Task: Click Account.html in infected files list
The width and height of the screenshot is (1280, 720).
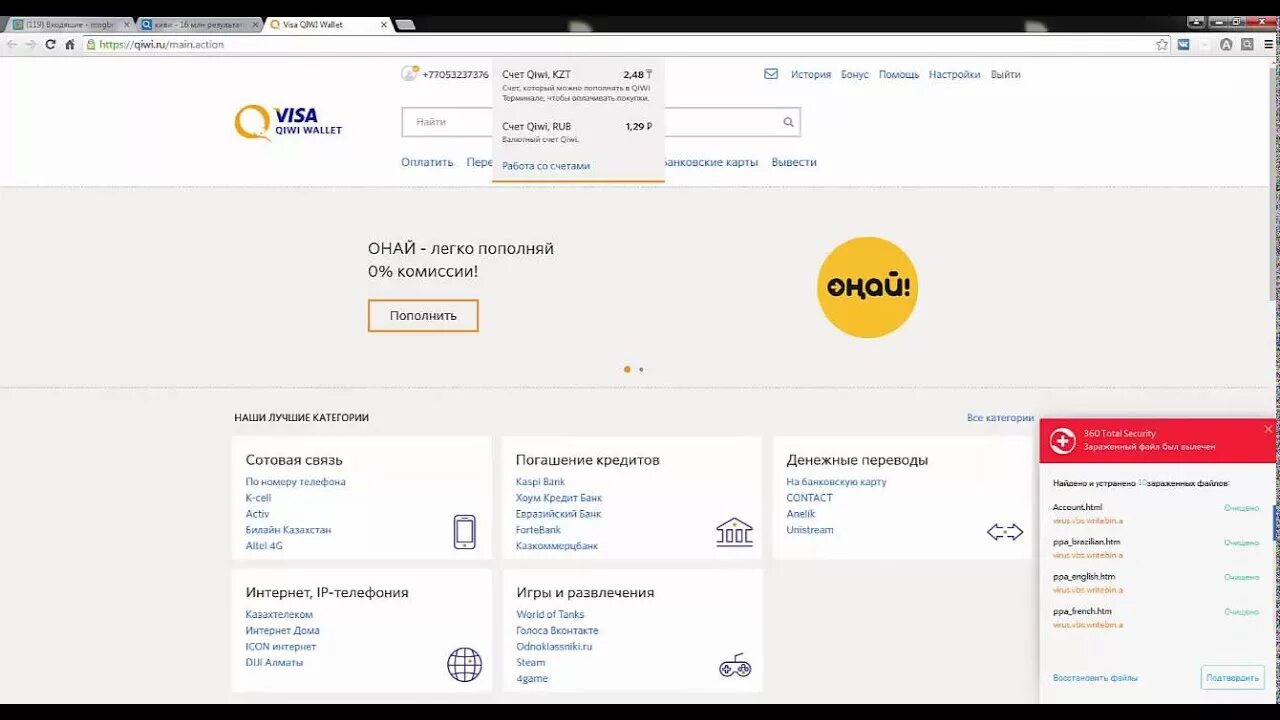Action: (x=1077, y=507)
